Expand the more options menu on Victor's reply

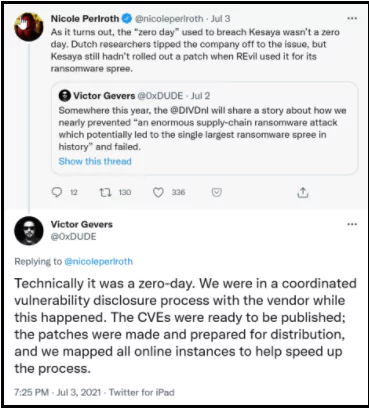coord(352,224)
